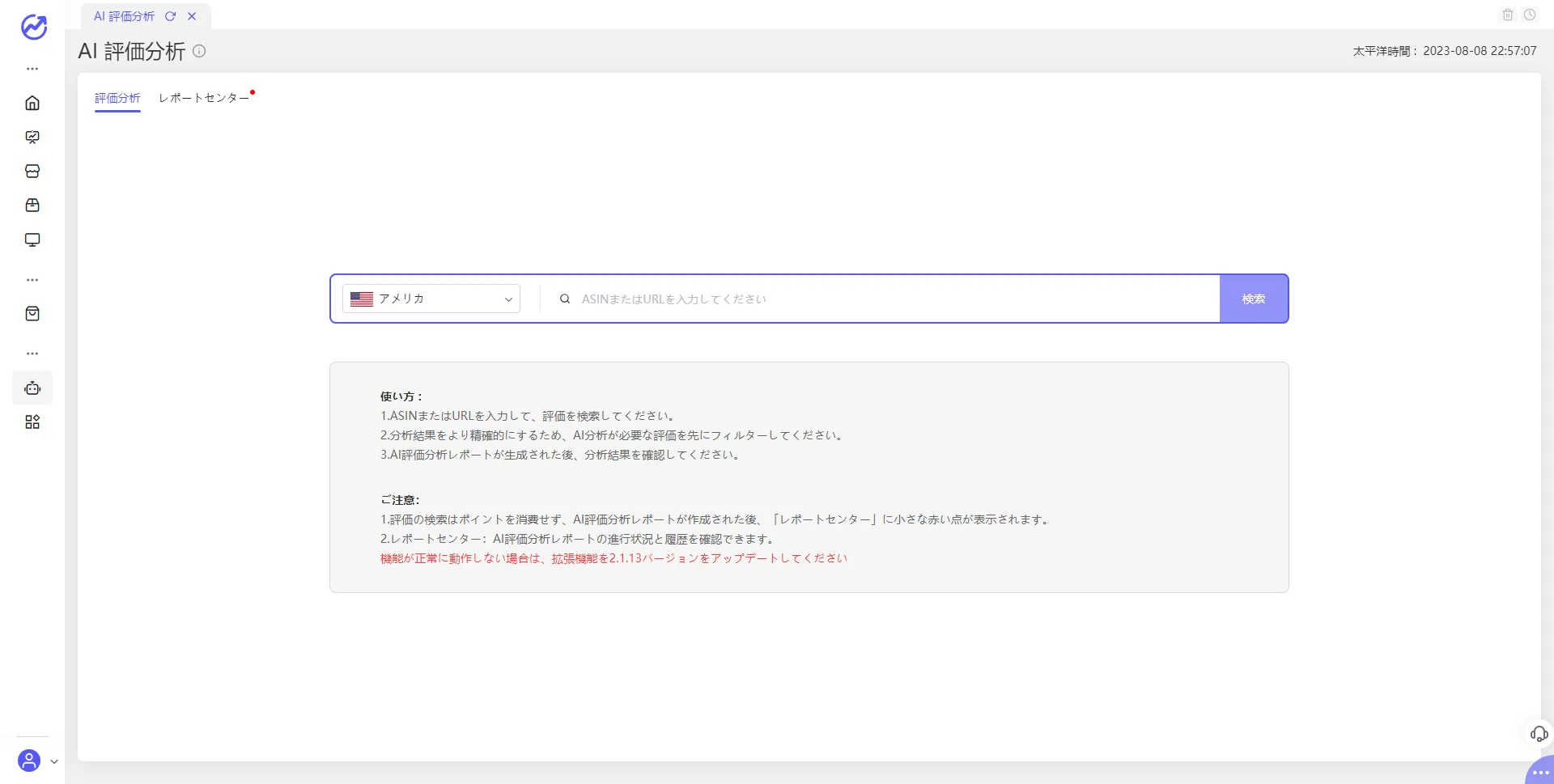Open the Home icon in the sidebar

pyautogui.click(x=32, y=103)
